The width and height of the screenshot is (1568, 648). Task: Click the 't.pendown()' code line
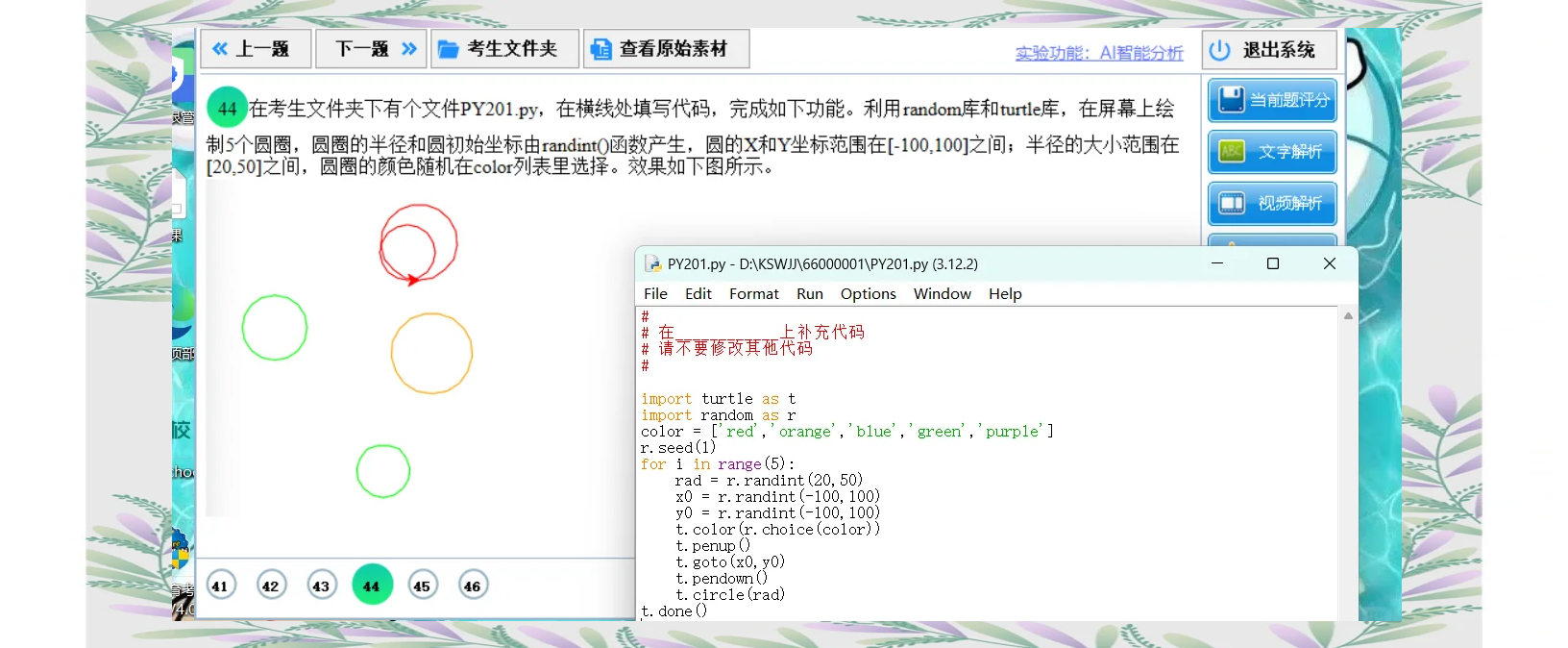pos(722,579)
